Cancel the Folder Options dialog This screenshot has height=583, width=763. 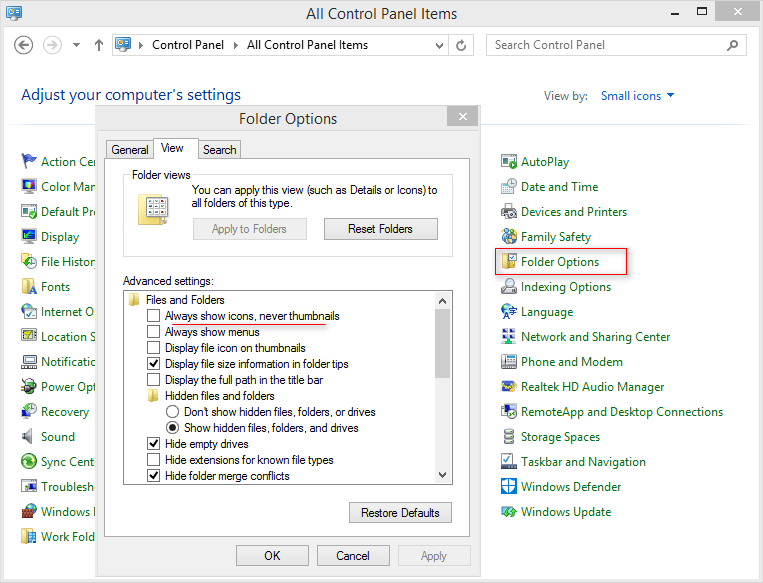click(353, 555)
